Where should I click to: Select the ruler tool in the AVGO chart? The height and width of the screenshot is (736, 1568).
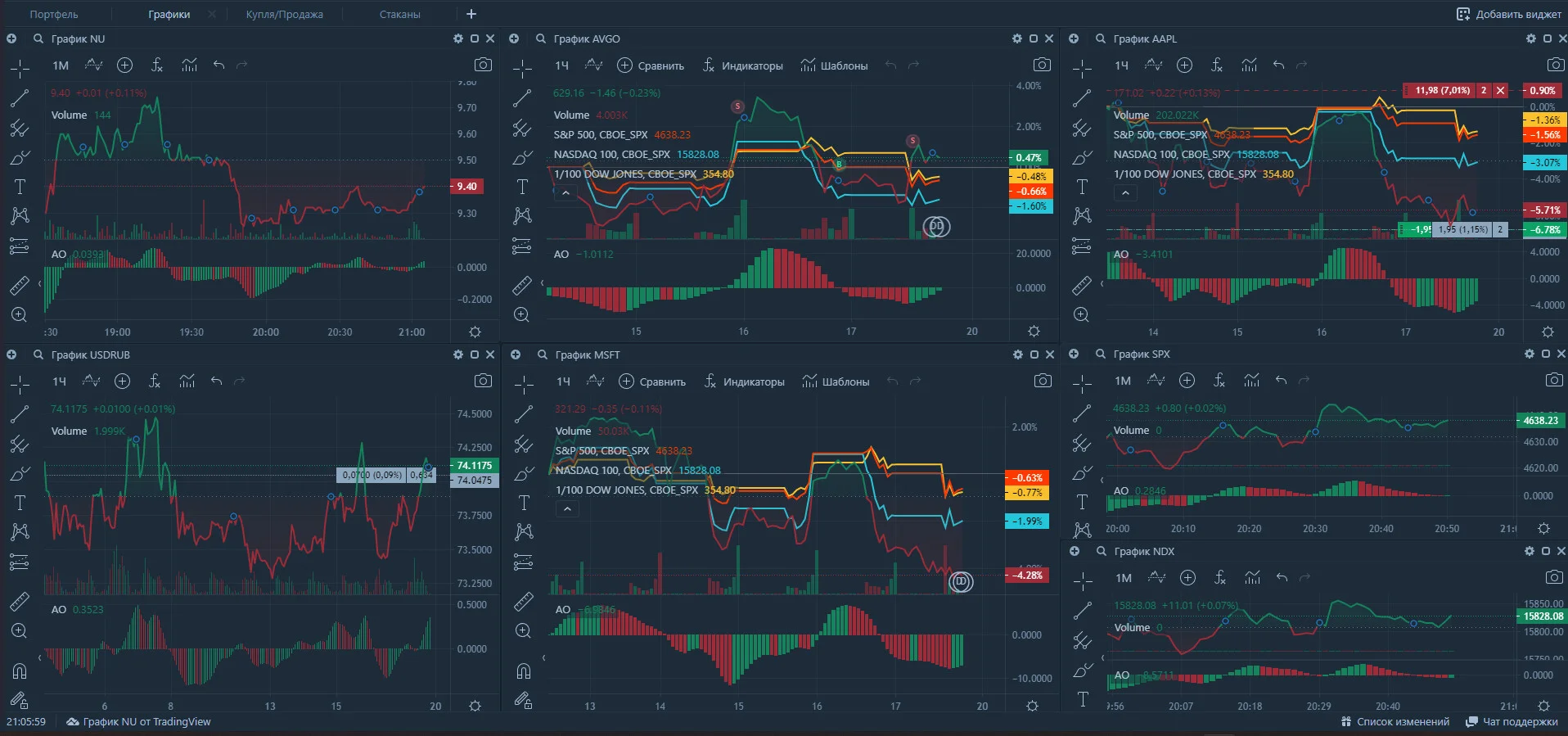click(x=522, y=285)
